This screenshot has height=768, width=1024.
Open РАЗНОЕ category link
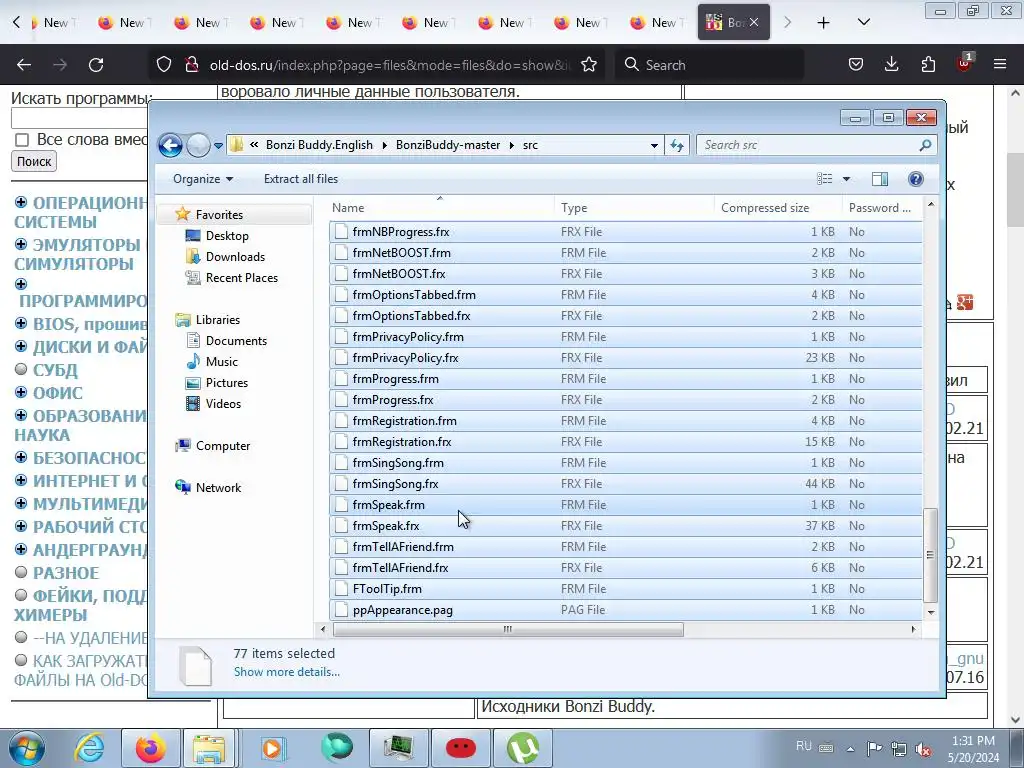66,573
